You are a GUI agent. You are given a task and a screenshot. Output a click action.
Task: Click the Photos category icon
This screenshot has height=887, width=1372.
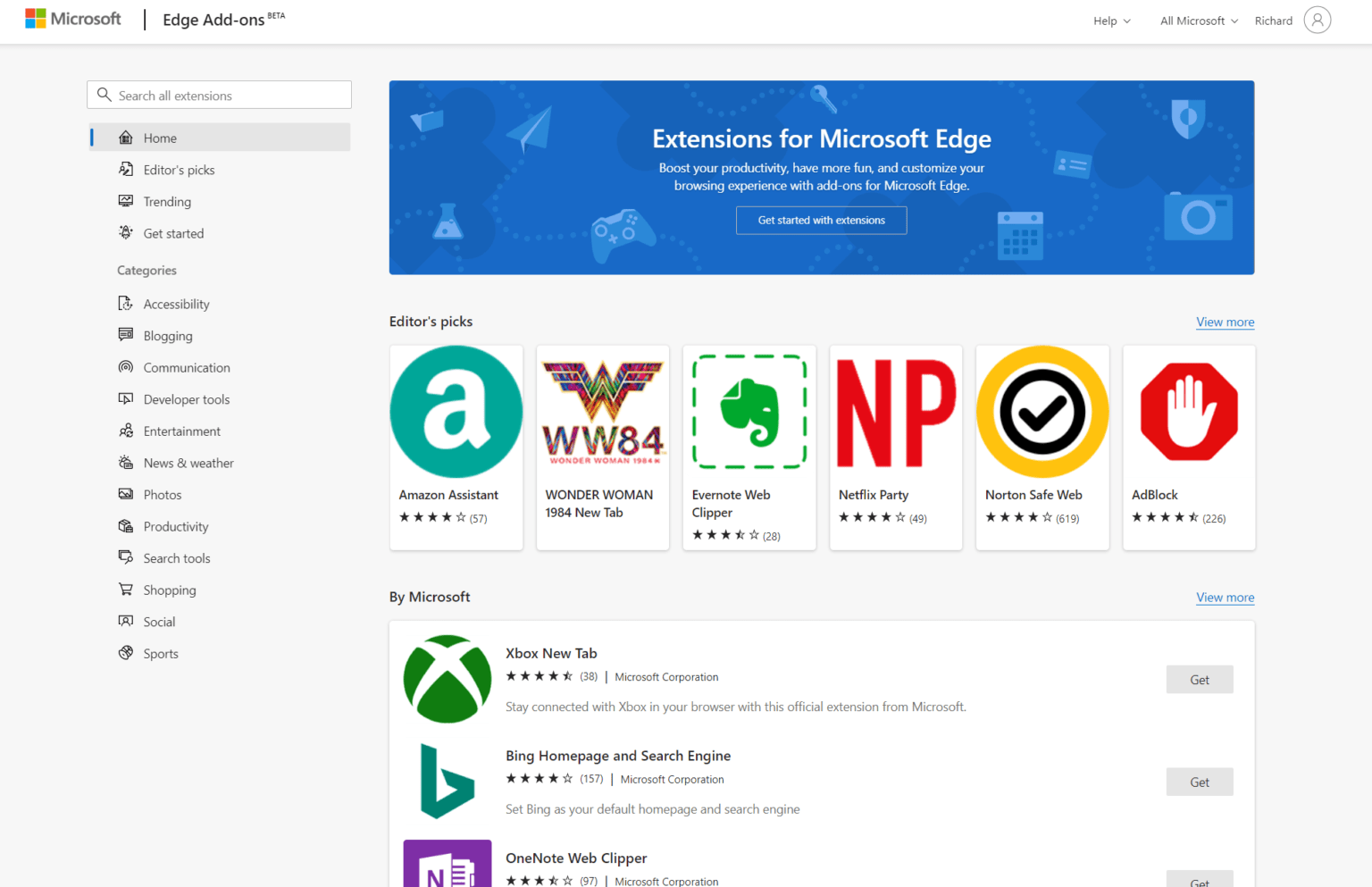[126, 494]
